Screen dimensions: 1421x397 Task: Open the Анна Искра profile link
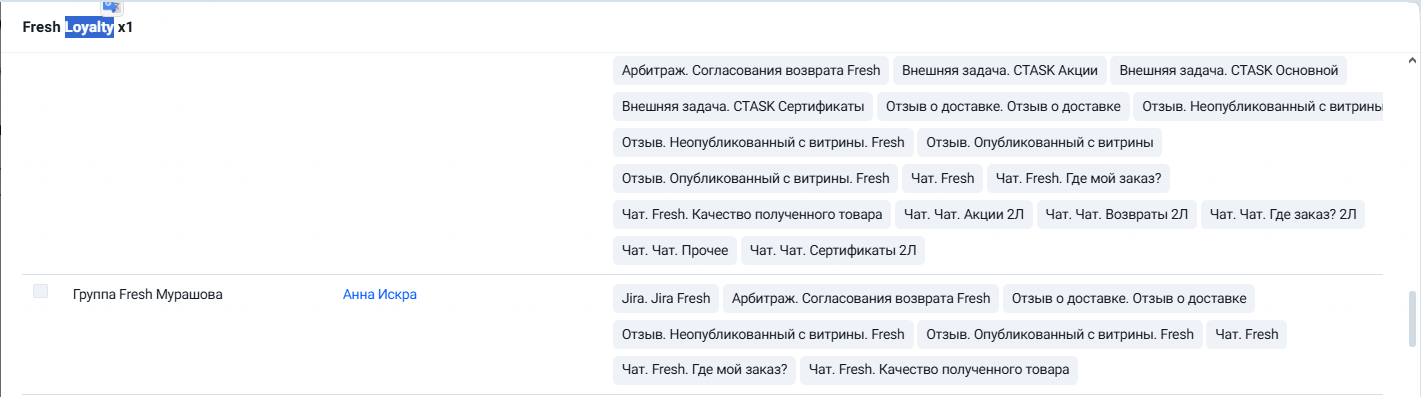(x=379, y=294)
